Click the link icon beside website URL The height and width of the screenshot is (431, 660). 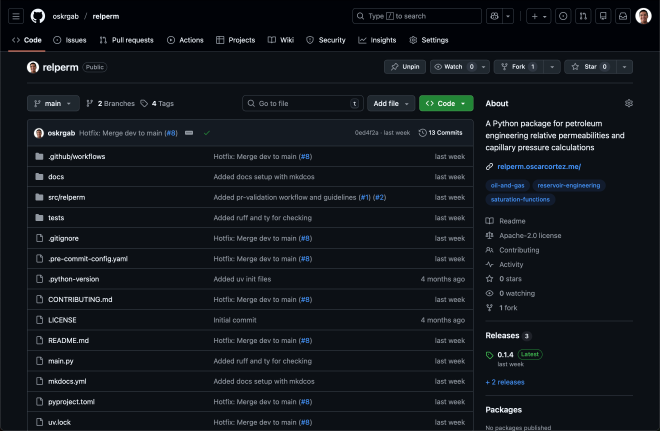[x=489, y=167]
